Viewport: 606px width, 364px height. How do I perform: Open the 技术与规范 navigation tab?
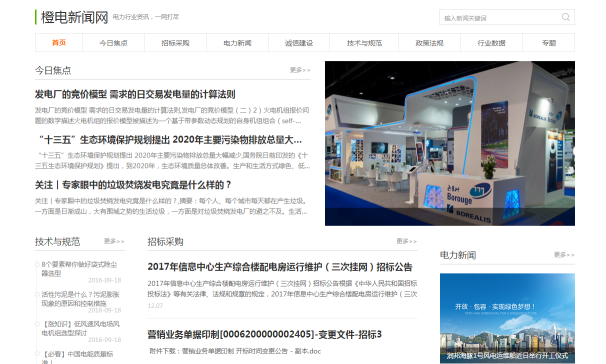click(x=364, y=43)
